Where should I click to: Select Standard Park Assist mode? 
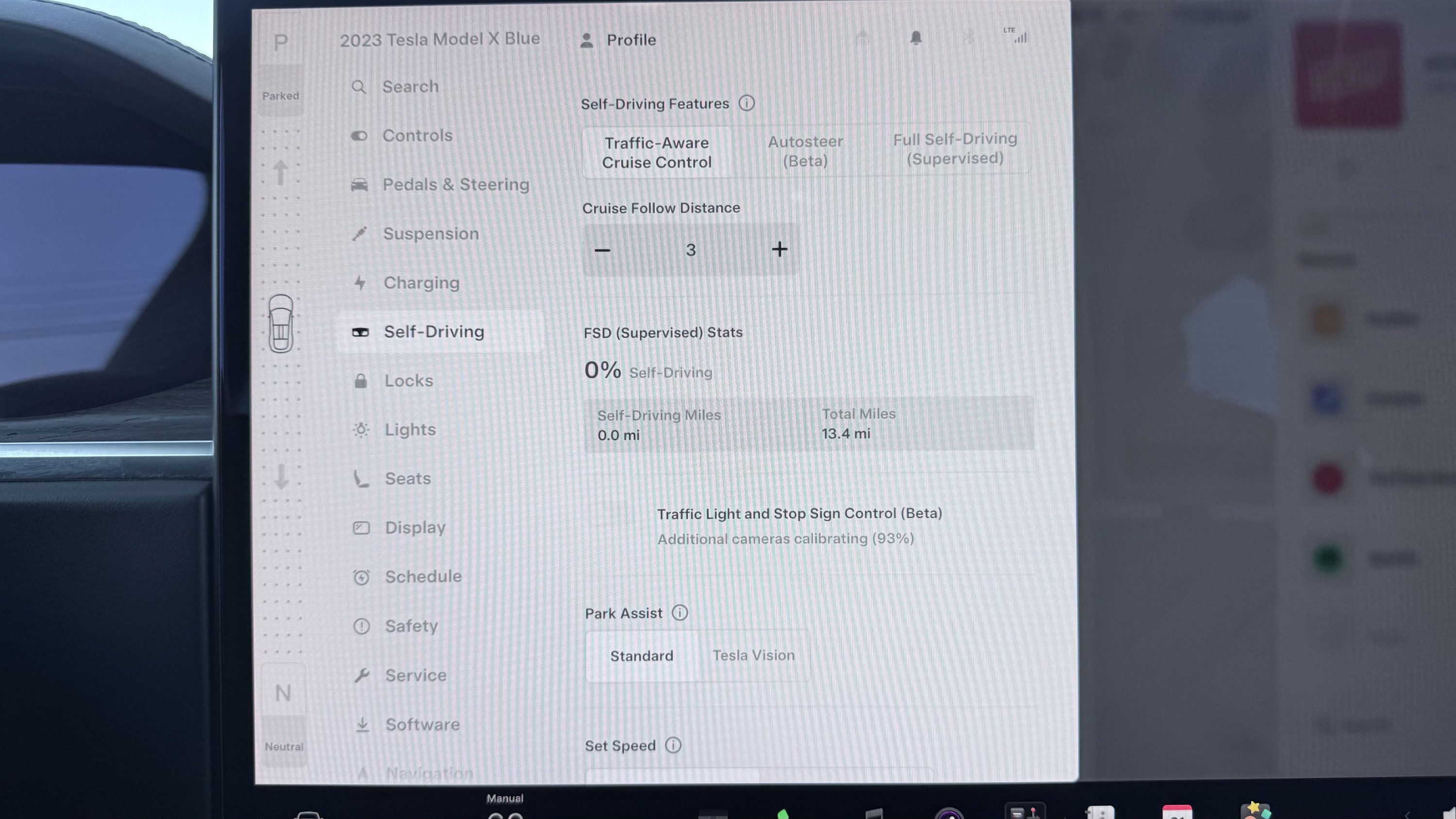pyautogui.click(x=642, y=656)
